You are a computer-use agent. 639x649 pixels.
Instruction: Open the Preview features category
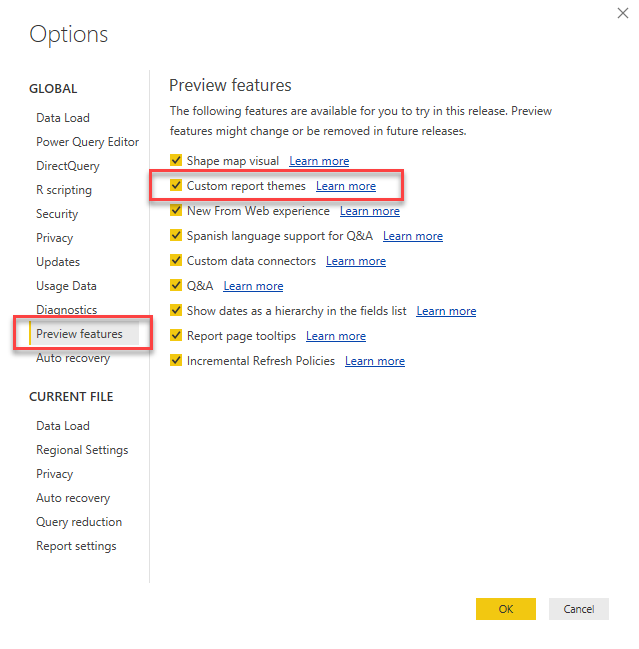click(x=80, y=334)
